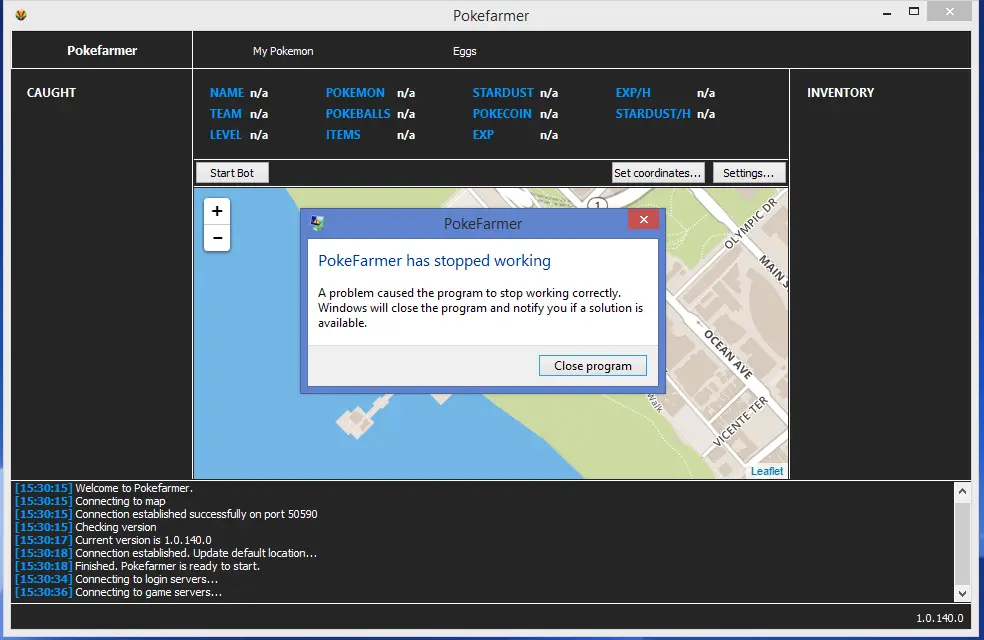Click the 'Welcome to Pokefarmer.' log line

click(x=104, y=488)
